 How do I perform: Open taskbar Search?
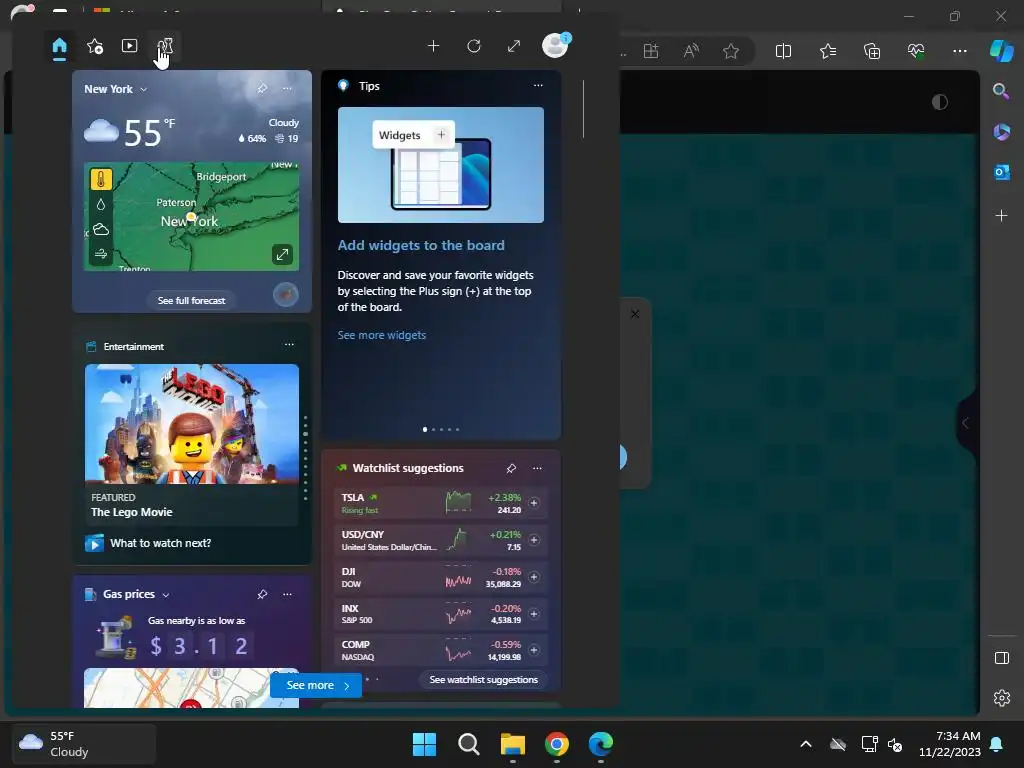point(469,744)
